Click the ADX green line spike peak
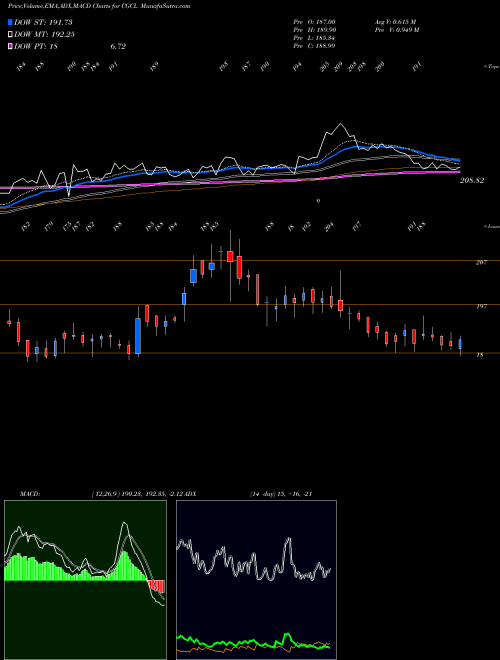 (287, 633)
